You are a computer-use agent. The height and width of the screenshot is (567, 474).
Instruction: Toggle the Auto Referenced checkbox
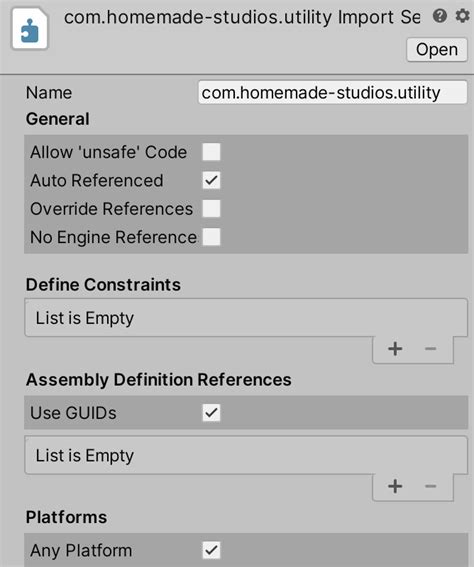tap(212, 180)
